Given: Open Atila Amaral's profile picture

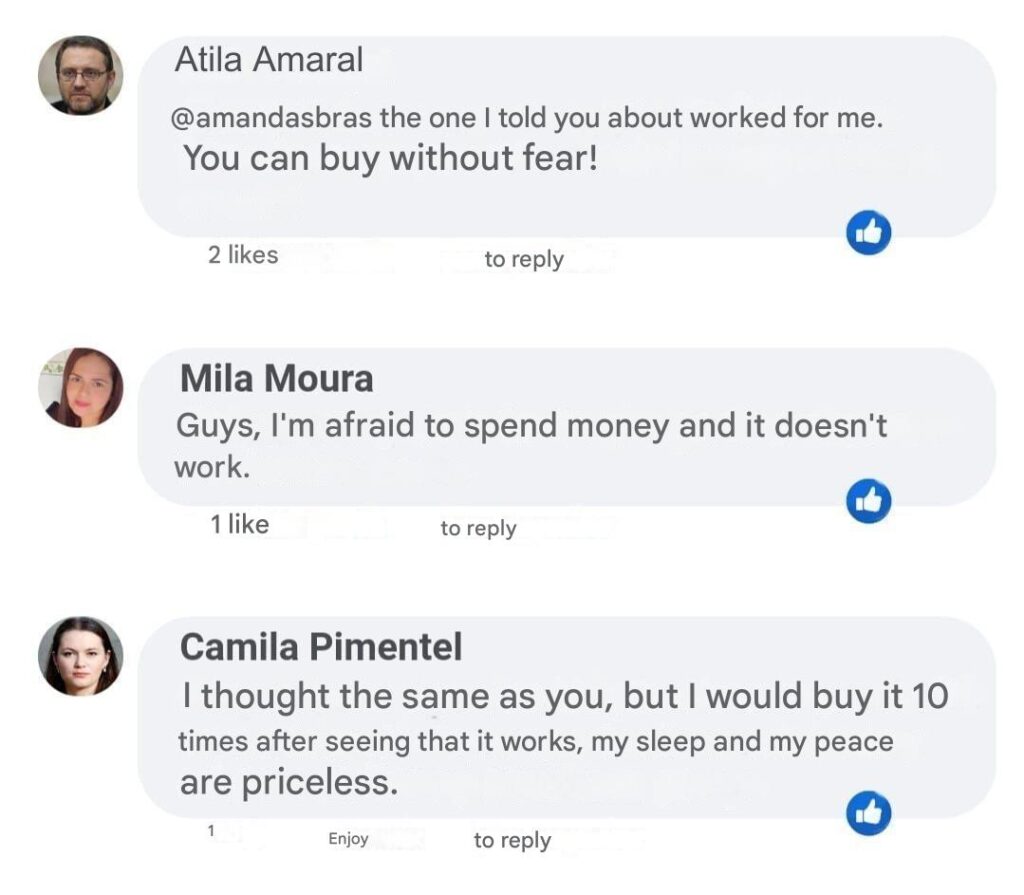Looking at the screenshot, I should coord(80,76).
